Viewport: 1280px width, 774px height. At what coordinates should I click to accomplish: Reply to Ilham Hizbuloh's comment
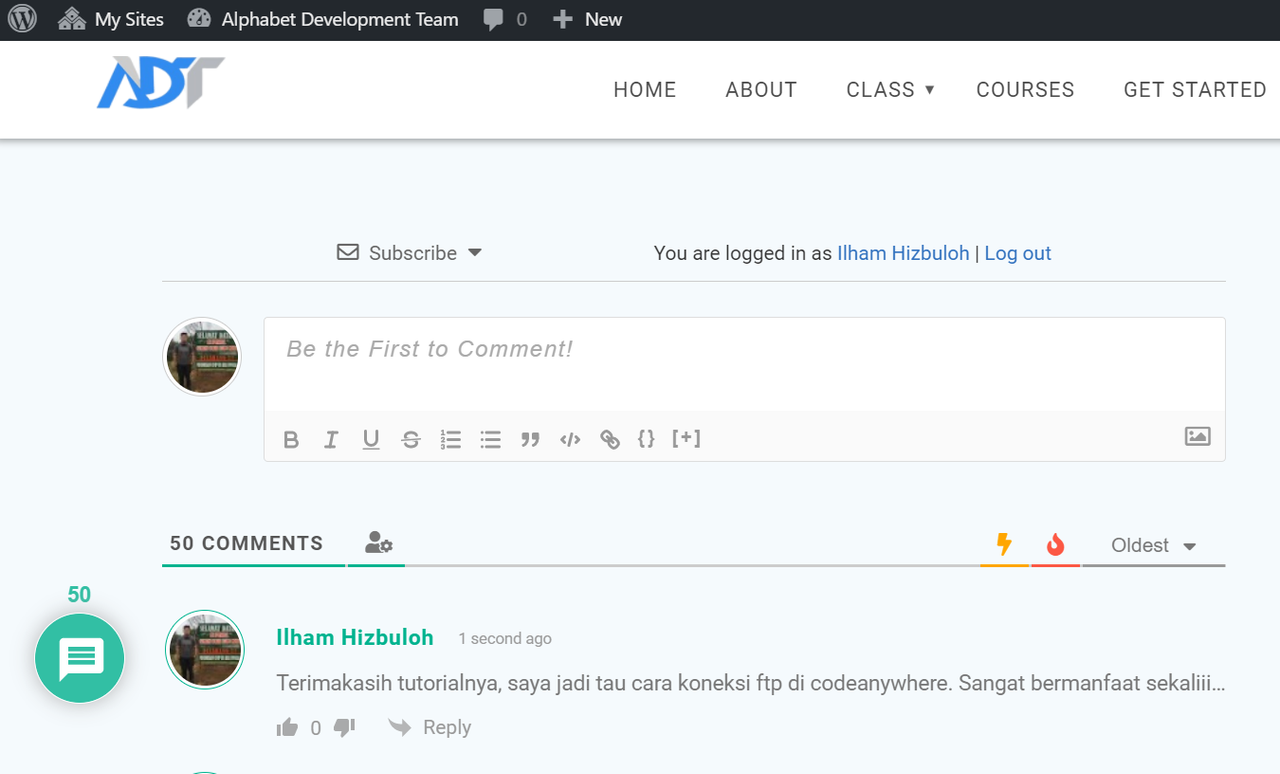tap(430, 727)
